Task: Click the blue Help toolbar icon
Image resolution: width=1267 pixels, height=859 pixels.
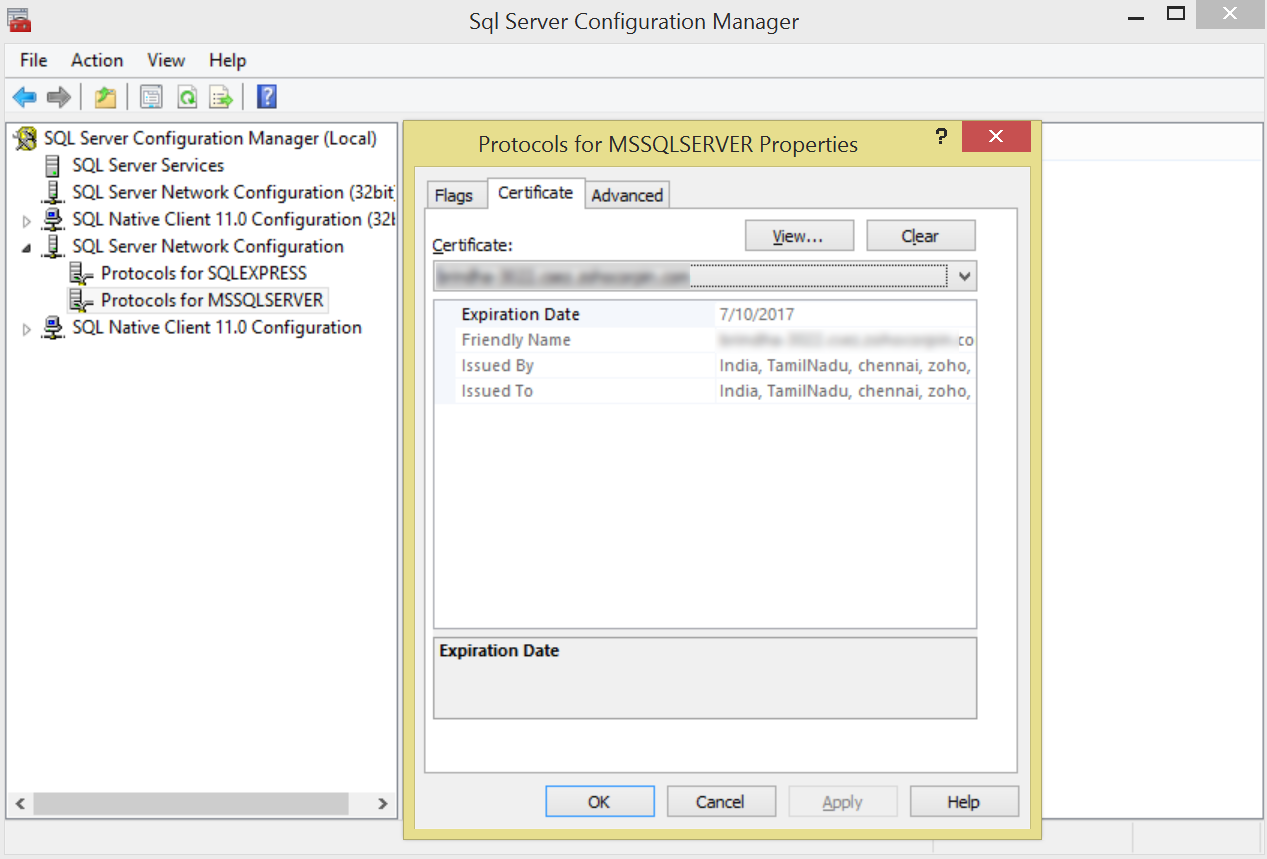Action: coord(267,97)
